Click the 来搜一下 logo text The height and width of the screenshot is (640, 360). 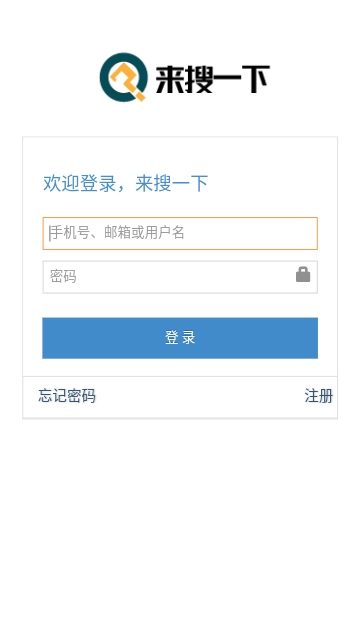(213, 79)
